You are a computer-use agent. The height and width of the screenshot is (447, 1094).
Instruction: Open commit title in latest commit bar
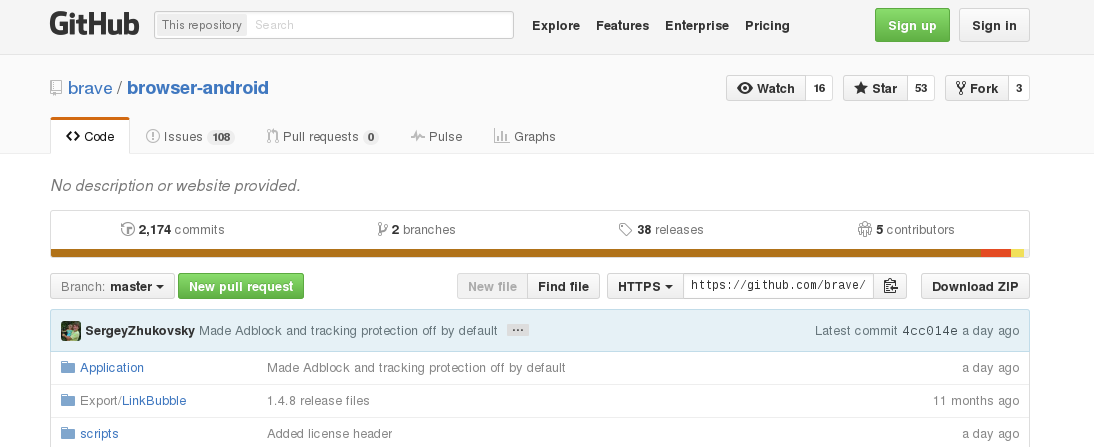348,331
